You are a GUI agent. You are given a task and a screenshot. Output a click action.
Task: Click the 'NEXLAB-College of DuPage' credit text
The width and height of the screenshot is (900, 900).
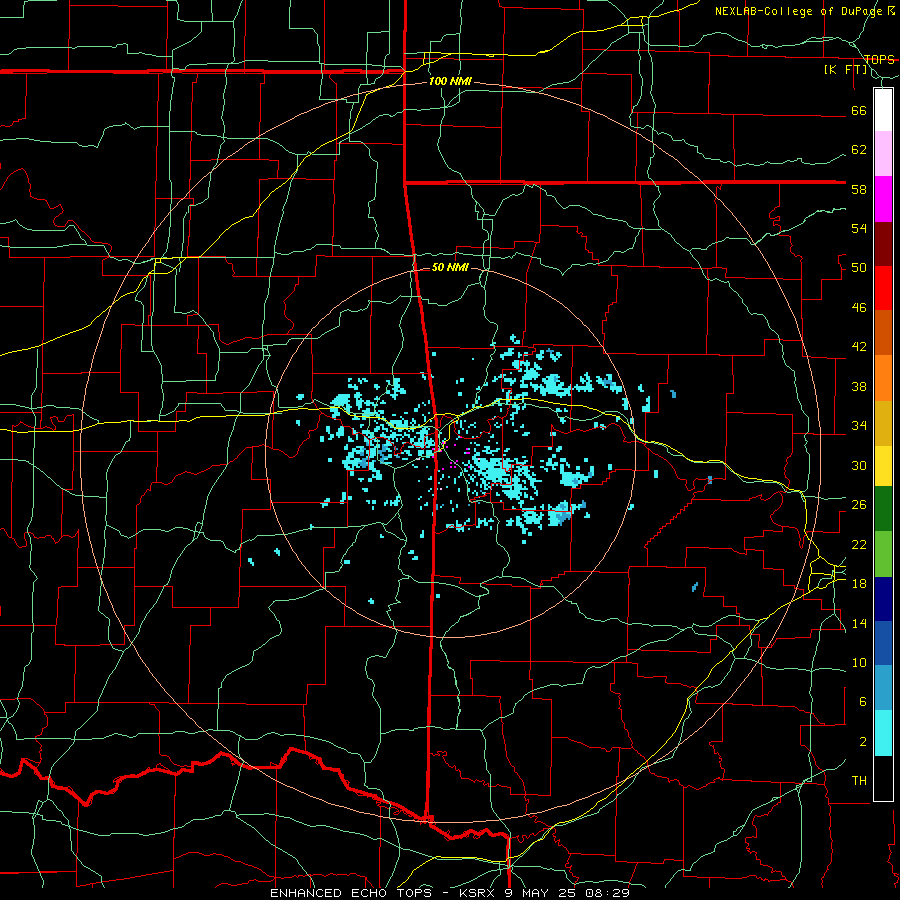800,11
